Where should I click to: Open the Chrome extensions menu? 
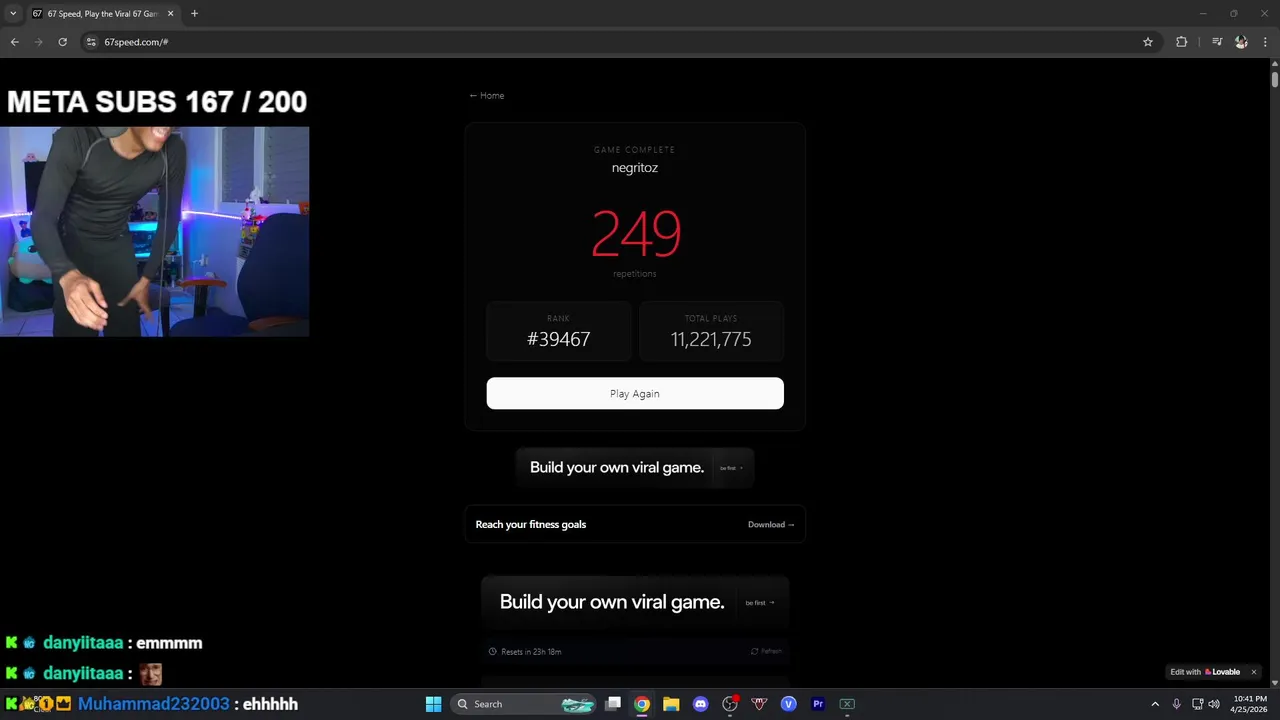pyautogui.click(x=1181, y=42)
